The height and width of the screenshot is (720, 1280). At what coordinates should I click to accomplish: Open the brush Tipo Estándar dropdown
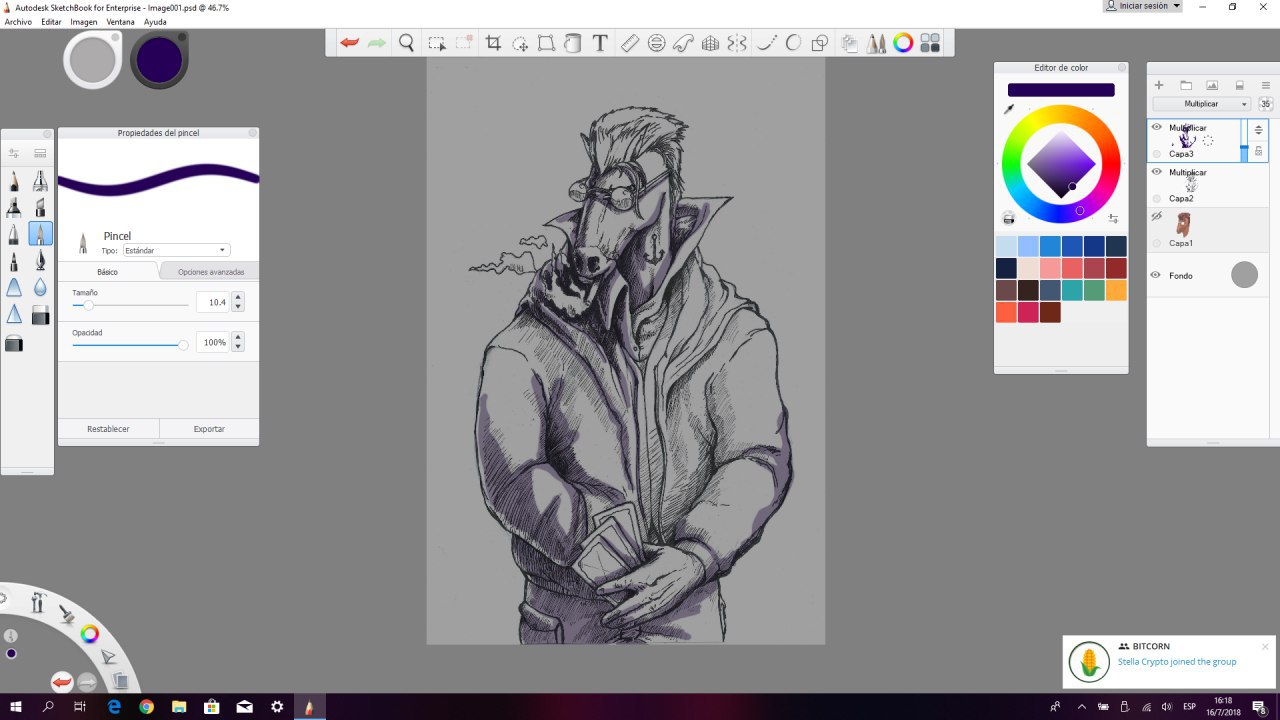tap(175, 250)
